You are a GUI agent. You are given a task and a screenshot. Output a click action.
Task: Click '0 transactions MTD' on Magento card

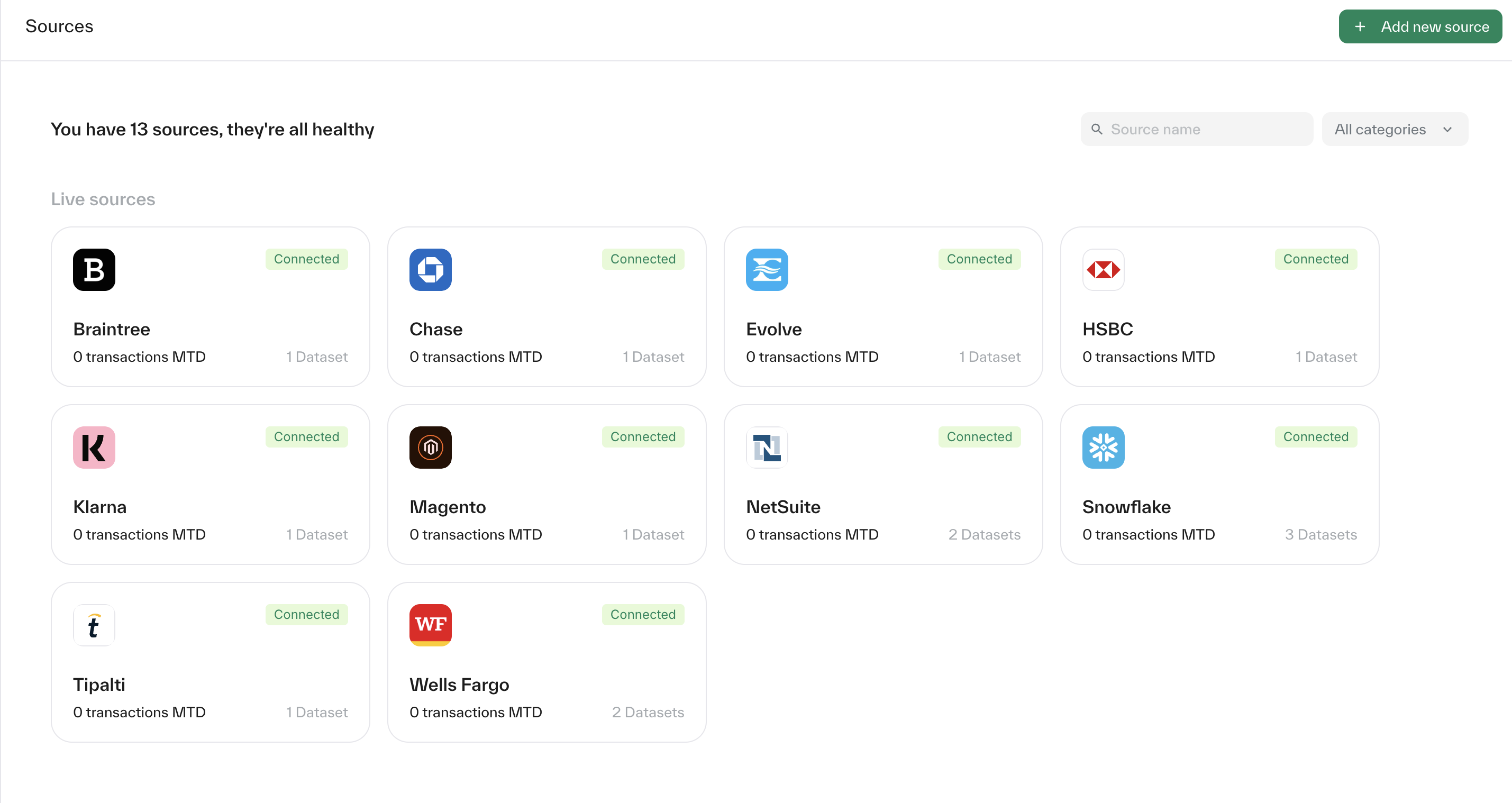click(476, 535)
